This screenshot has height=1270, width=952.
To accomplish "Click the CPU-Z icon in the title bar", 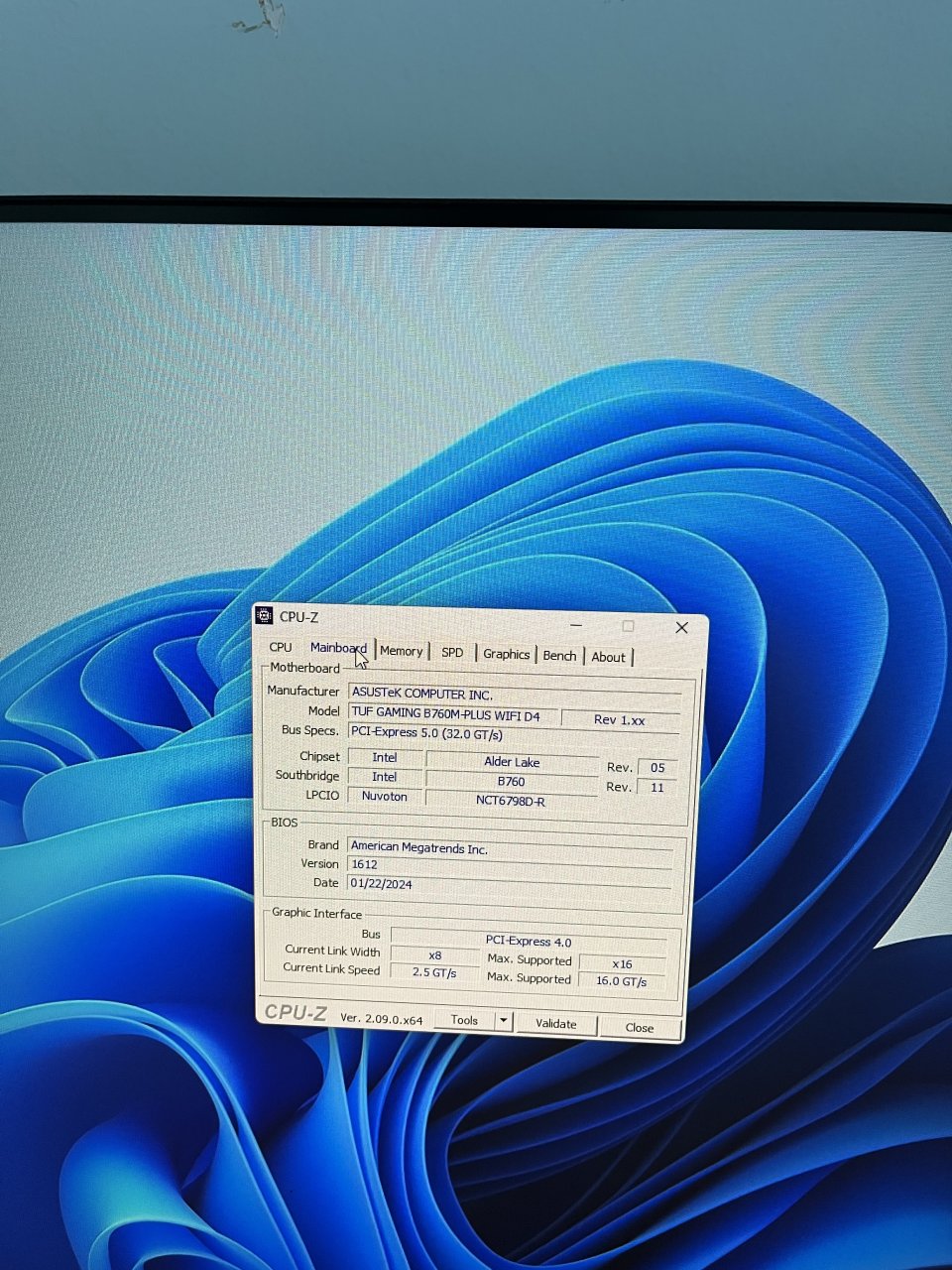I will [x=265, y=616].
